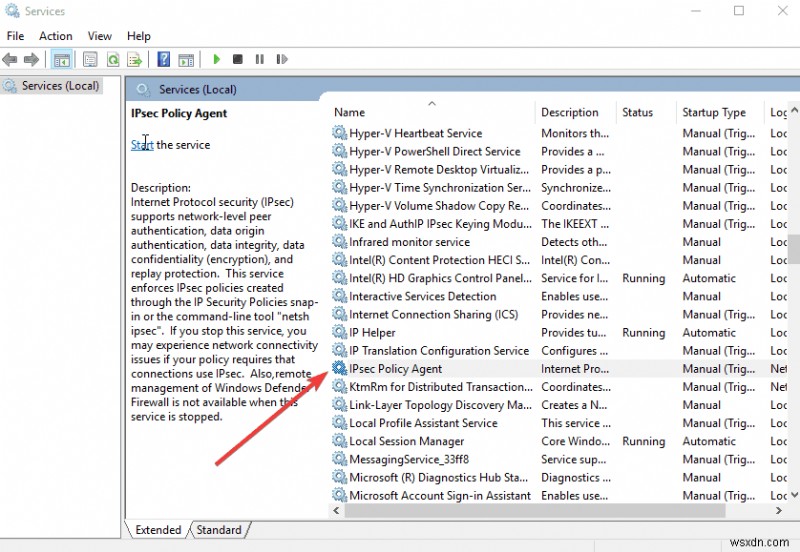The height and width of the screenshot is (552, 800).
Task: Click the Restart Service toolbar button
Action: [282, 59]
